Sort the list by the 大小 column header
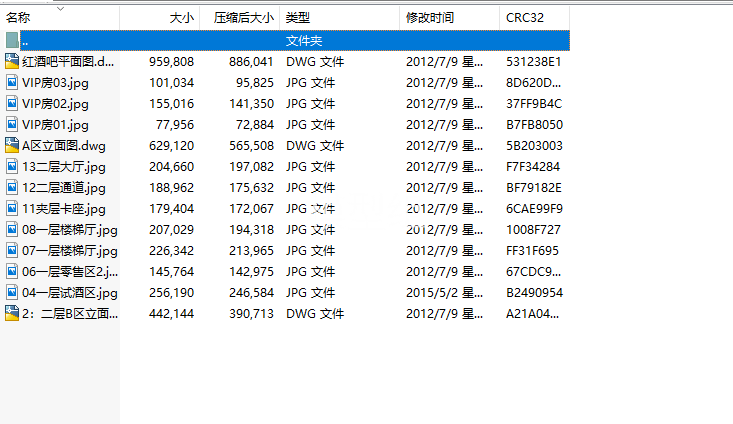Image resolution: width=733 pixels, height=424 pixels. [180, 18]
